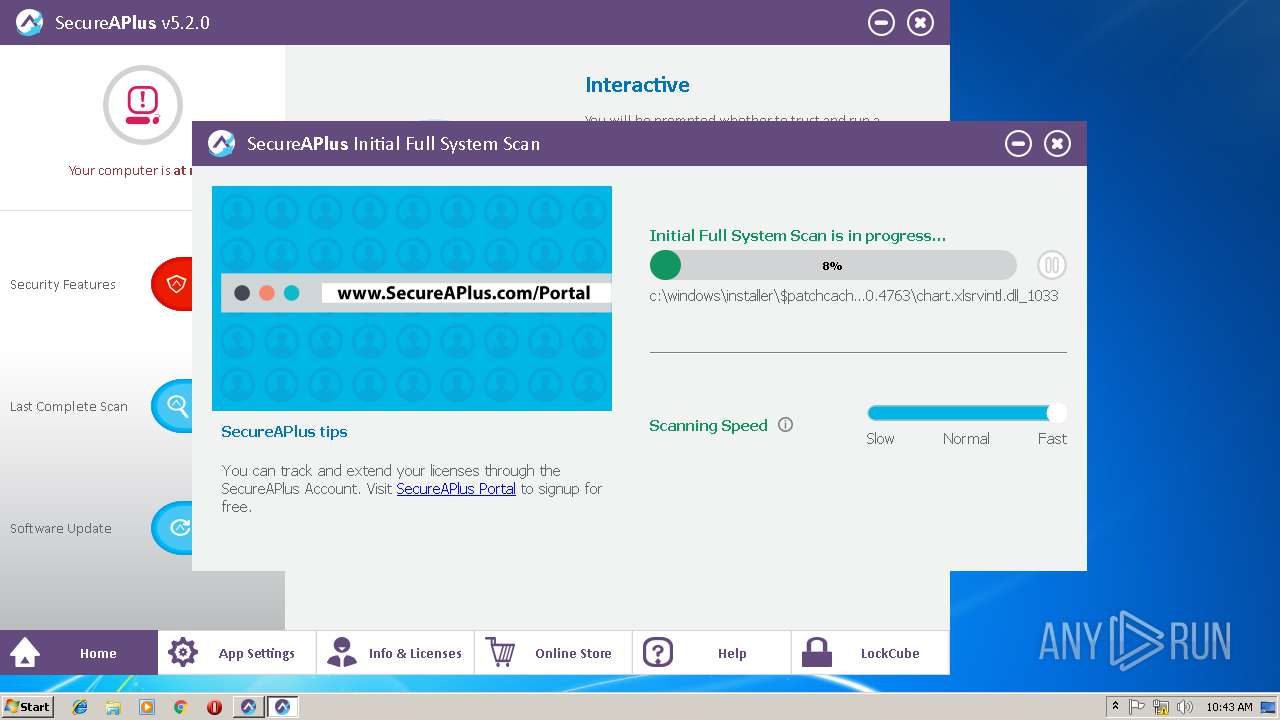
Task: Select the Security Features label
Action: (63, 285)
